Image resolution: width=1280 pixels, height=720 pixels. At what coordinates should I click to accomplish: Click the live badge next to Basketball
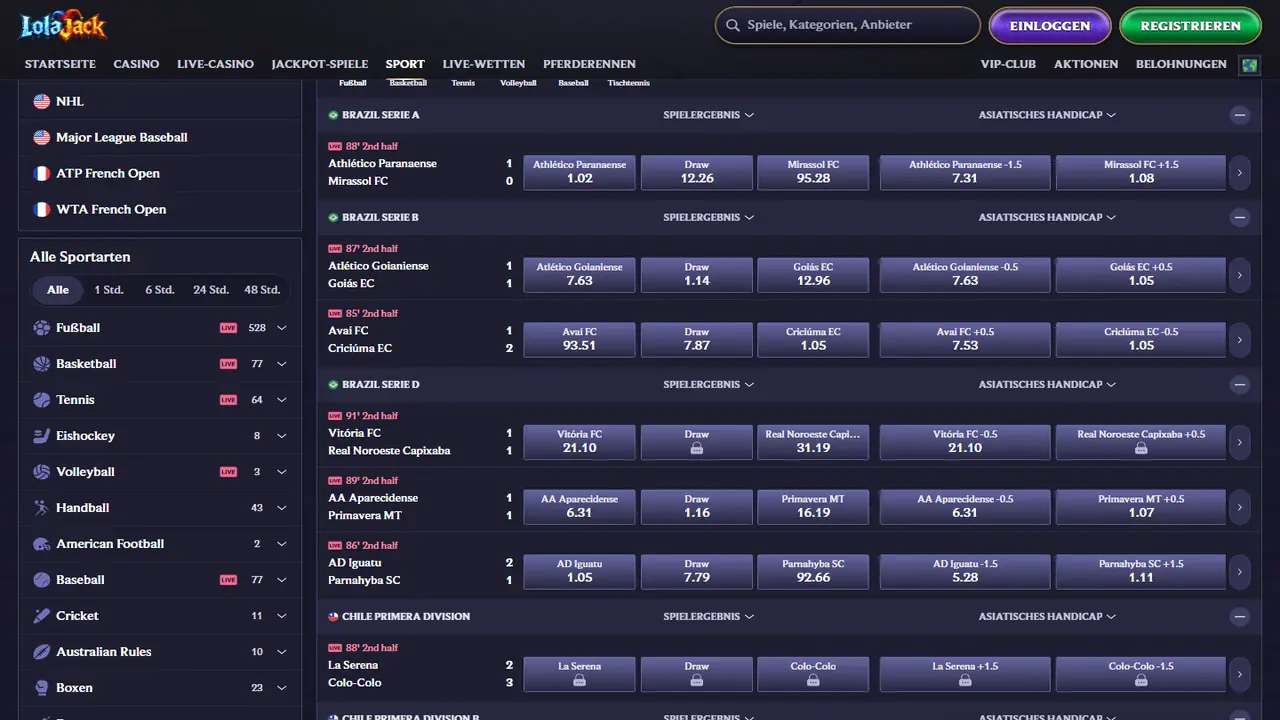point(229,364)
